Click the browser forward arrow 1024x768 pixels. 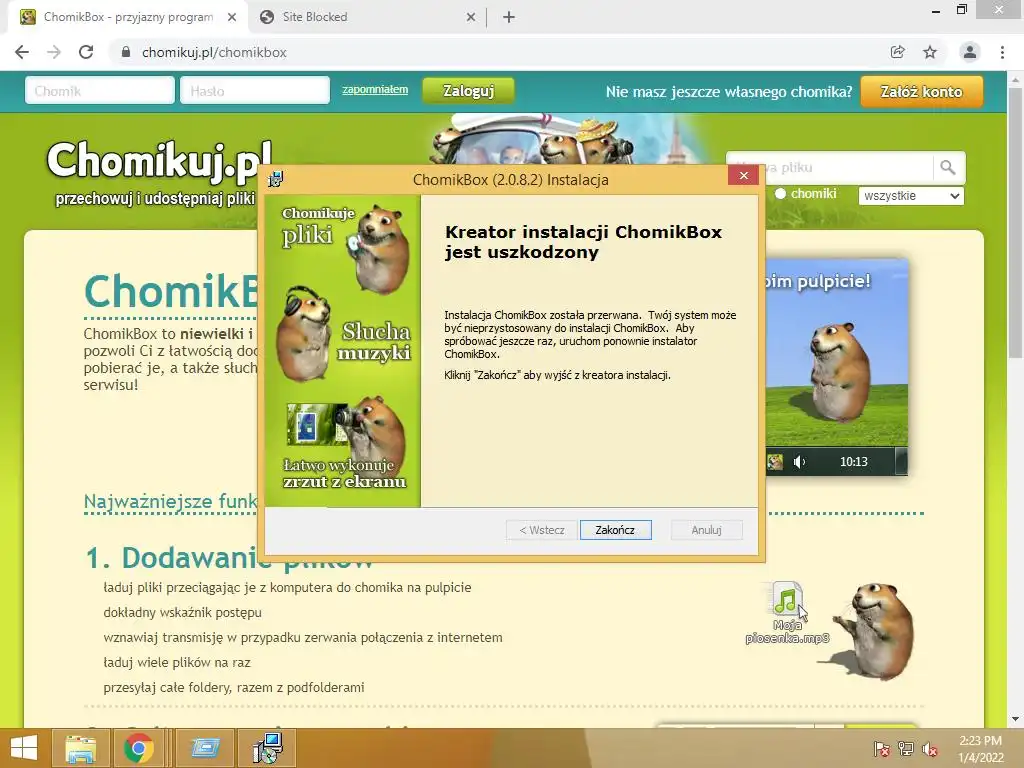coord(54,52)
